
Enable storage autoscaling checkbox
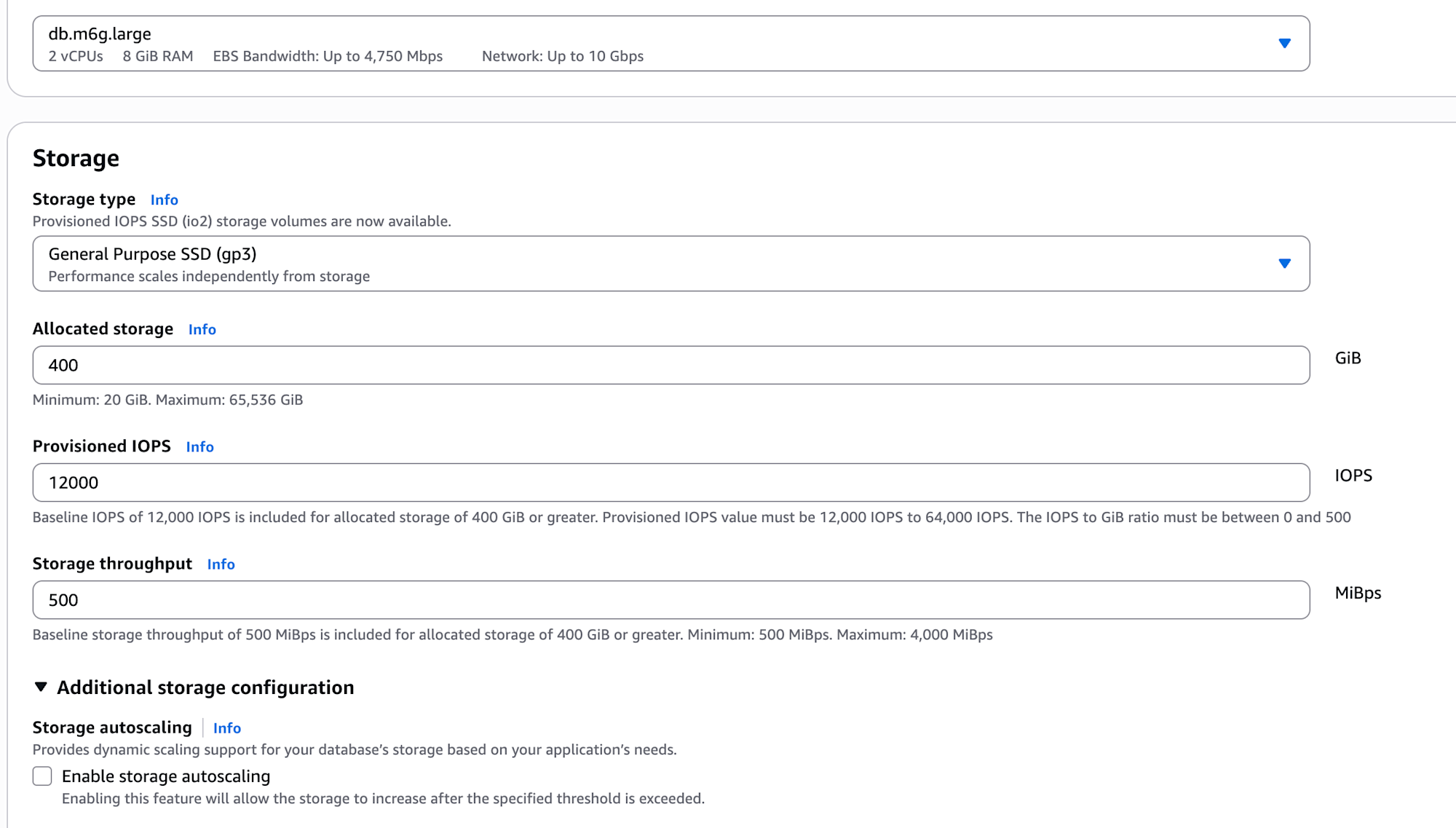coord(42,776)
